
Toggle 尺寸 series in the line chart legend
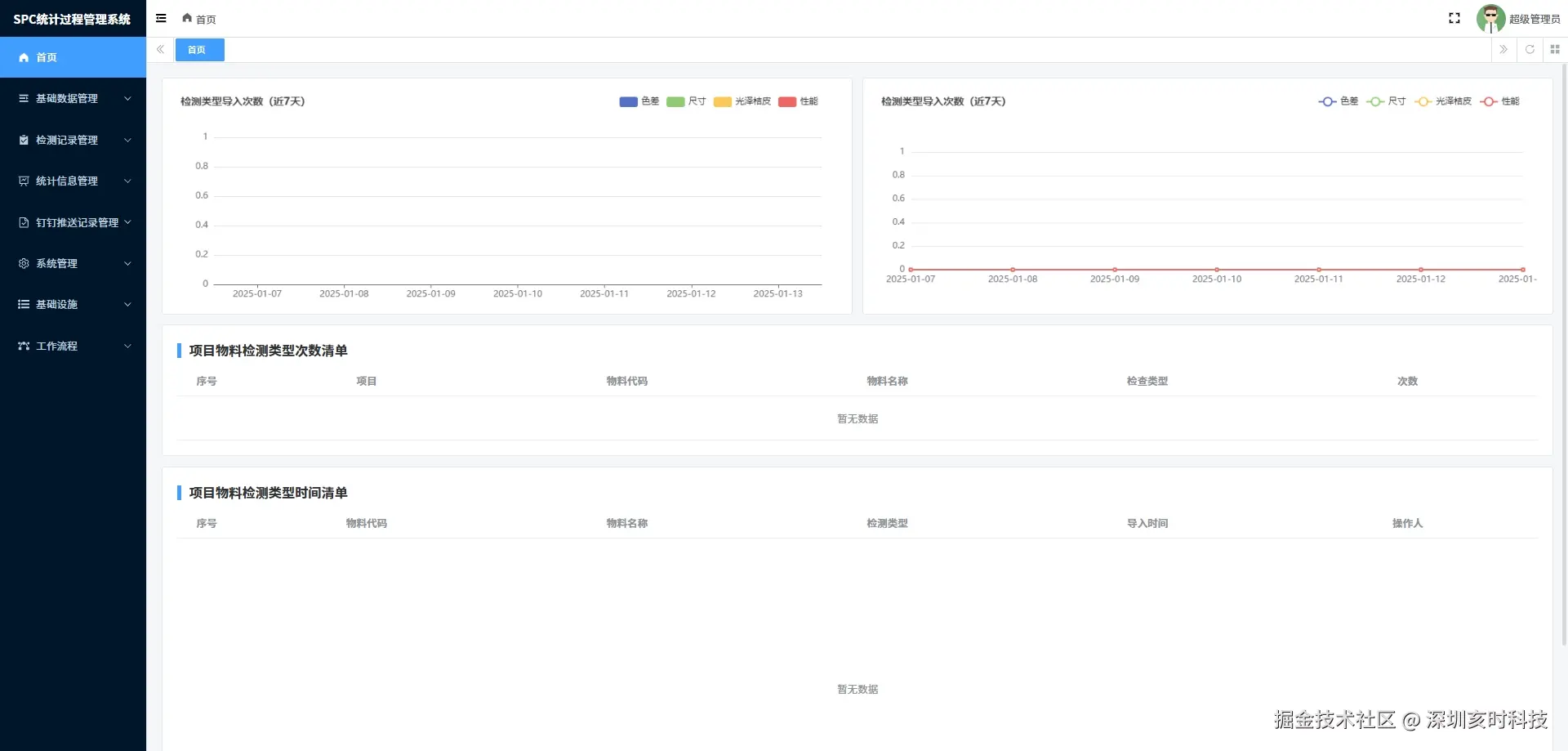[x=1387, y=101]
